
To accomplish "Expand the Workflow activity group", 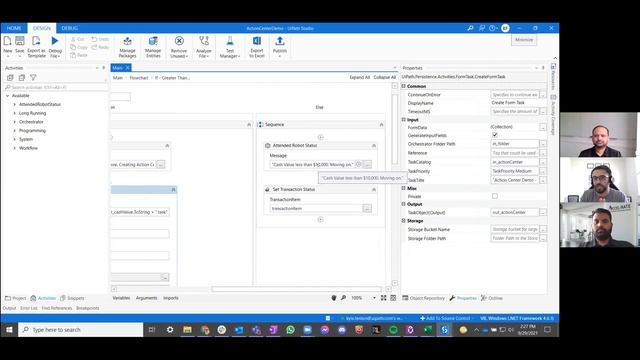I will (x=15, y=148).
